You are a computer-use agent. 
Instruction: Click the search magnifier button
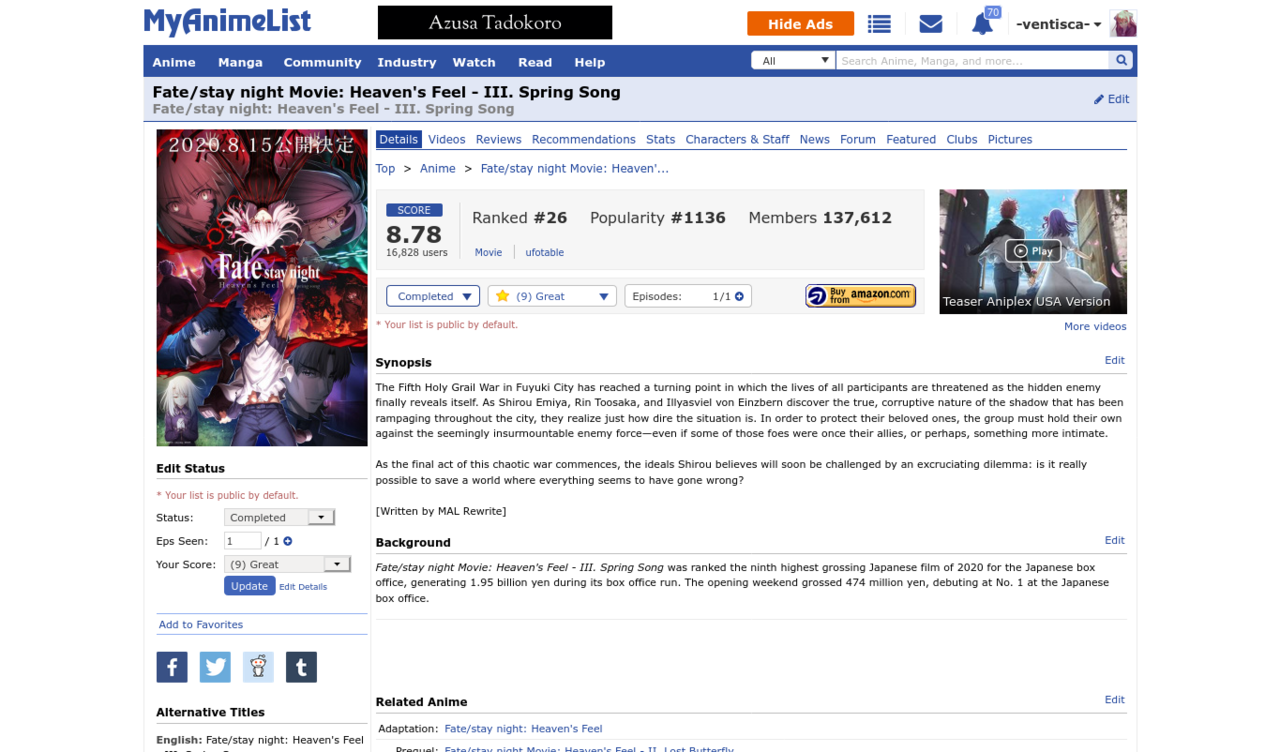[x=1122, y=61]
